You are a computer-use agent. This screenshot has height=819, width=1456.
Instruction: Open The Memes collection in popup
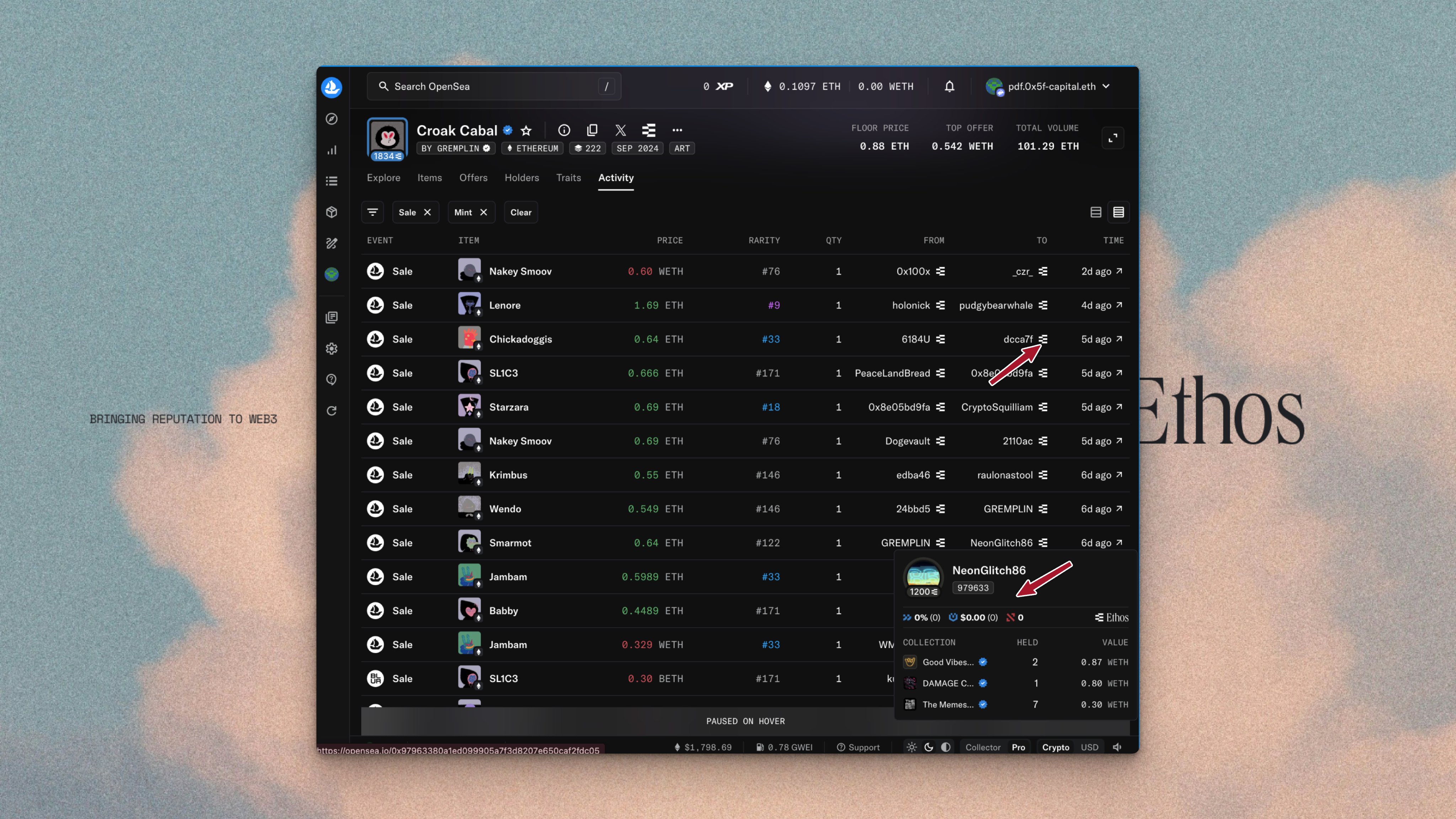point(948,704)
